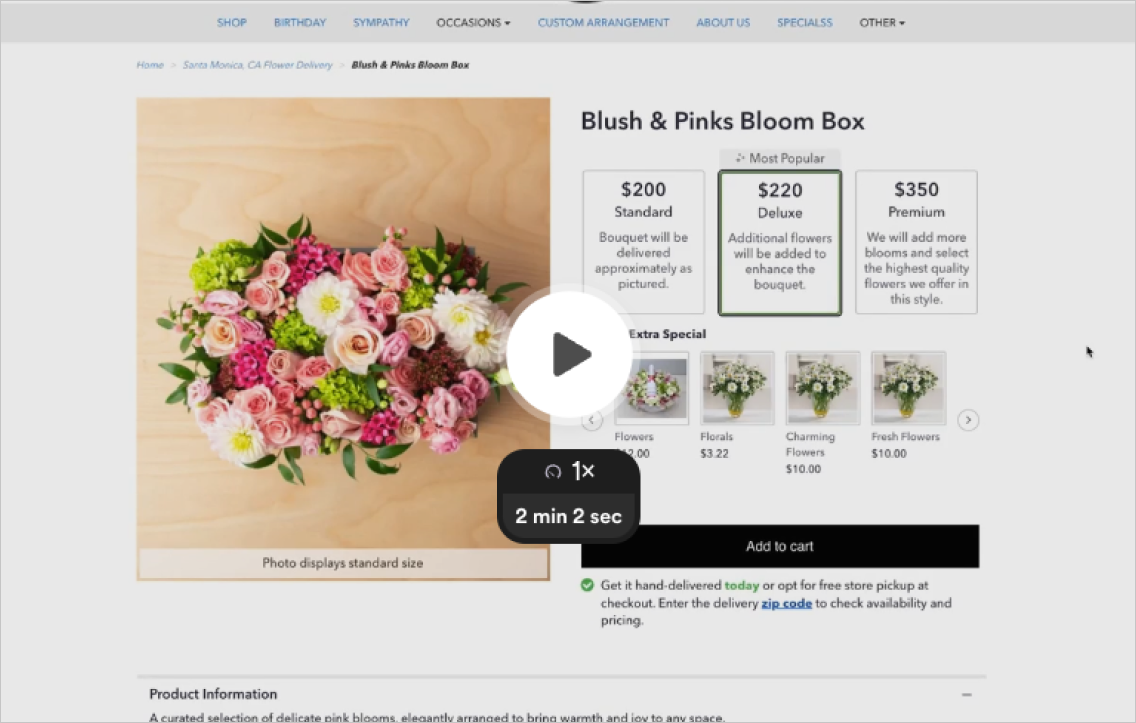
Task: Open the OTHER dropdown
Action: tap(881, 22)
